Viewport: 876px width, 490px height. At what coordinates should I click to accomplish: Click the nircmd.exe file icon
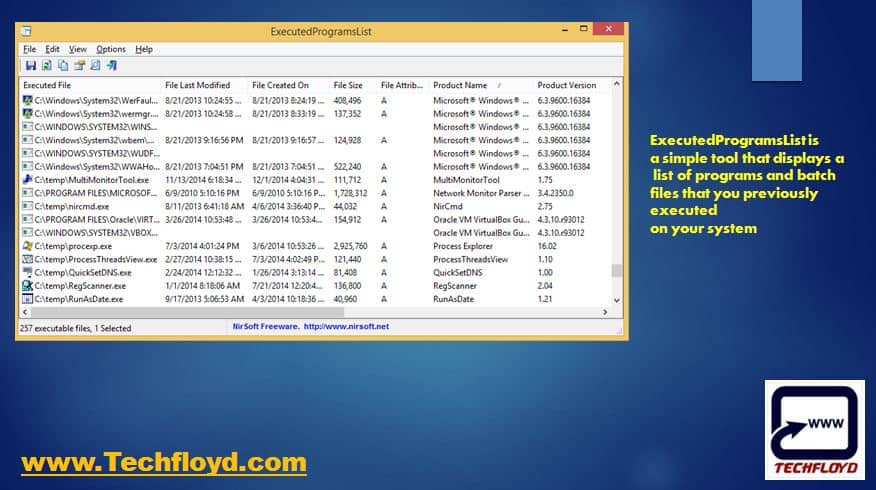click(27, 206)
